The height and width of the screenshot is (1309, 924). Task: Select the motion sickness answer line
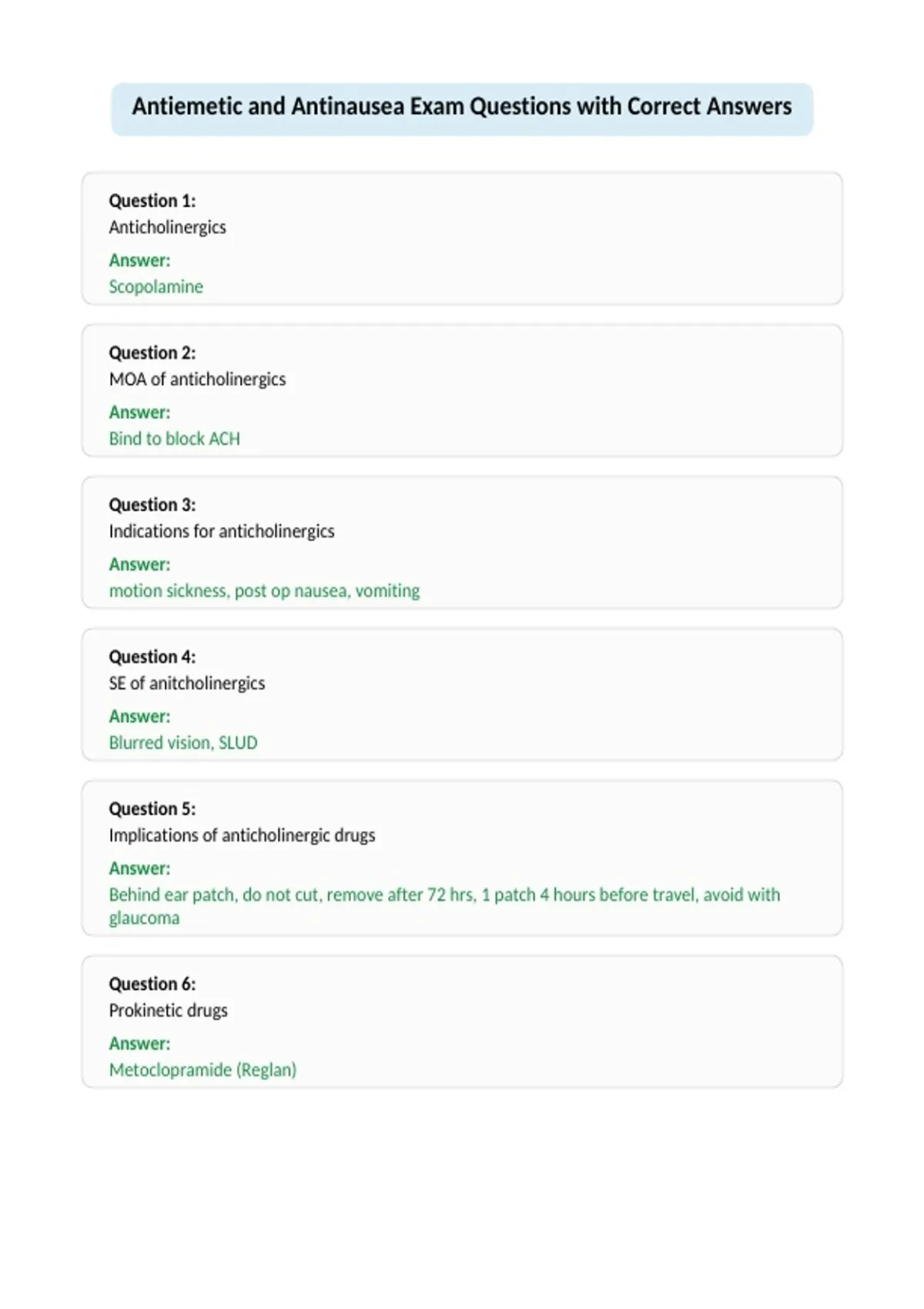[264, 591]
